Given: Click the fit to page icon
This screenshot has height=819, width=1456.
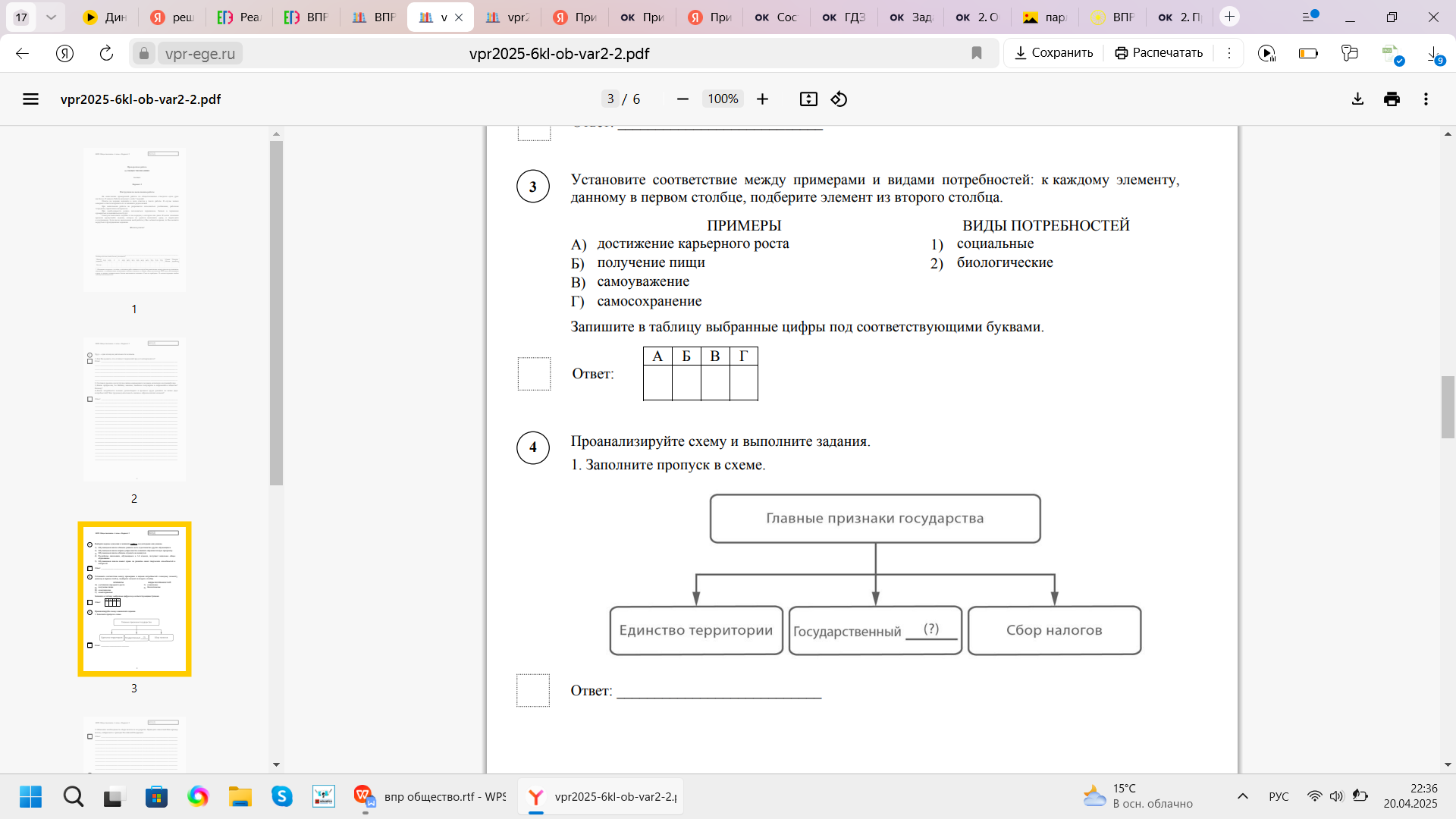Looking at the screenshot, I should (808, 99).
